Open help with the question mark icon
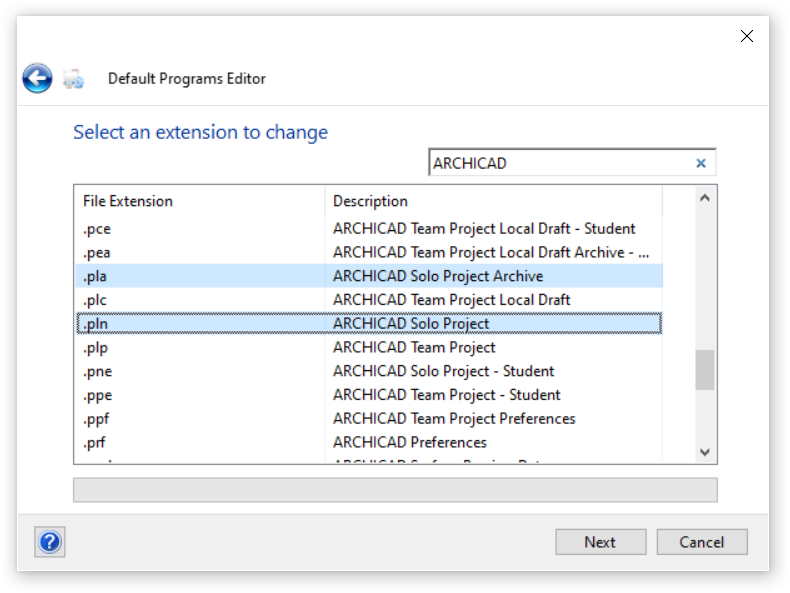The image size is (790, 593). (50, 542)
